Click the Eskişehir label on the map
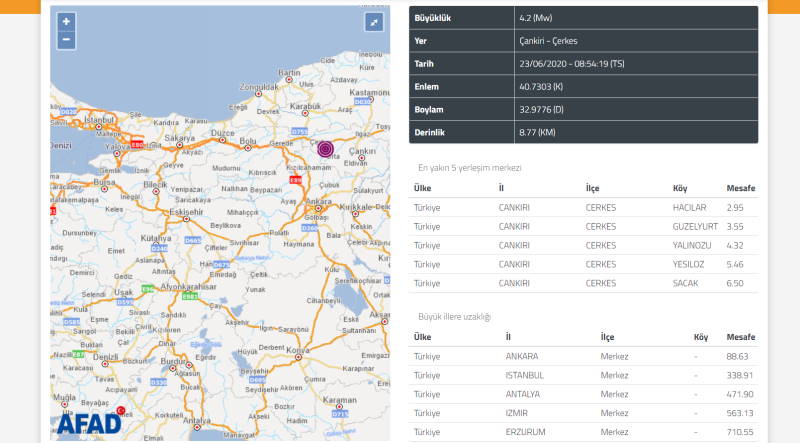This screenshot has width=800, height=443. (x=188, y=212)
